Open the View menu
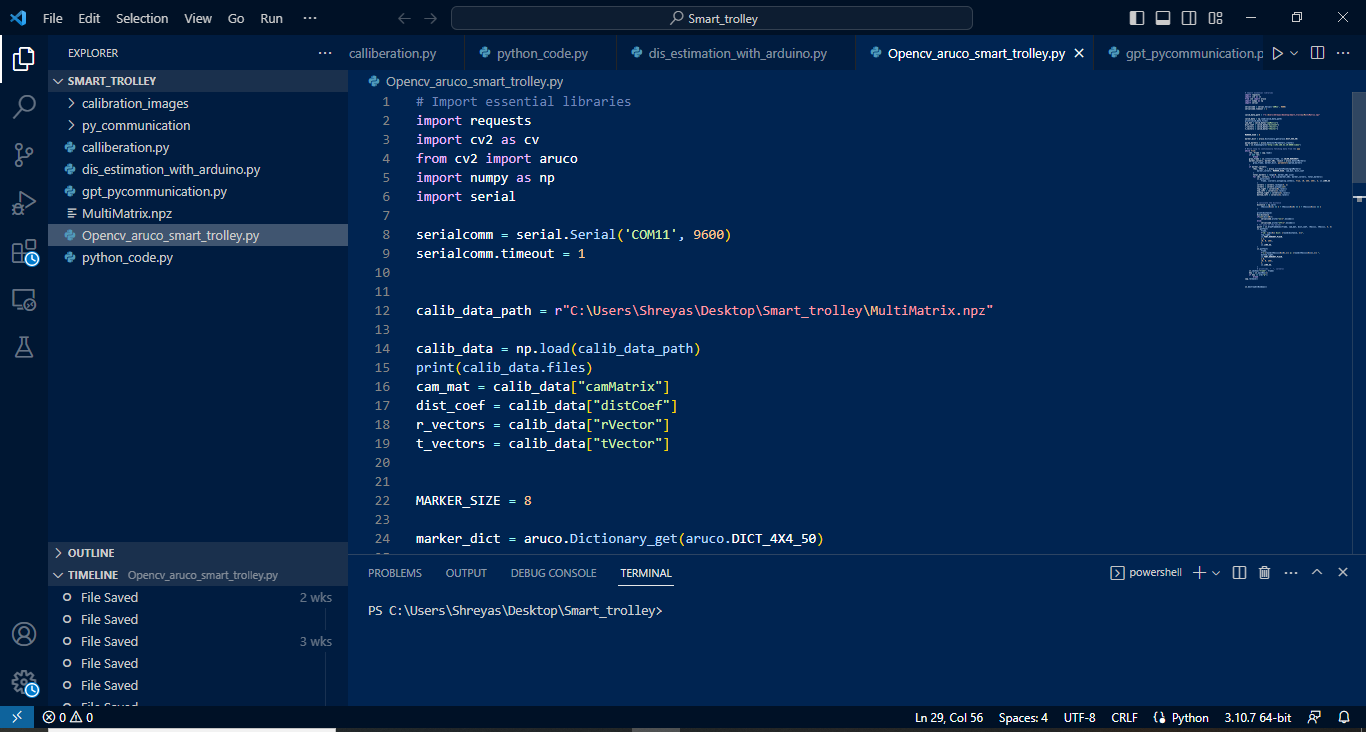The height and width of the screenshot is (732, 1366). pos(198,18)
